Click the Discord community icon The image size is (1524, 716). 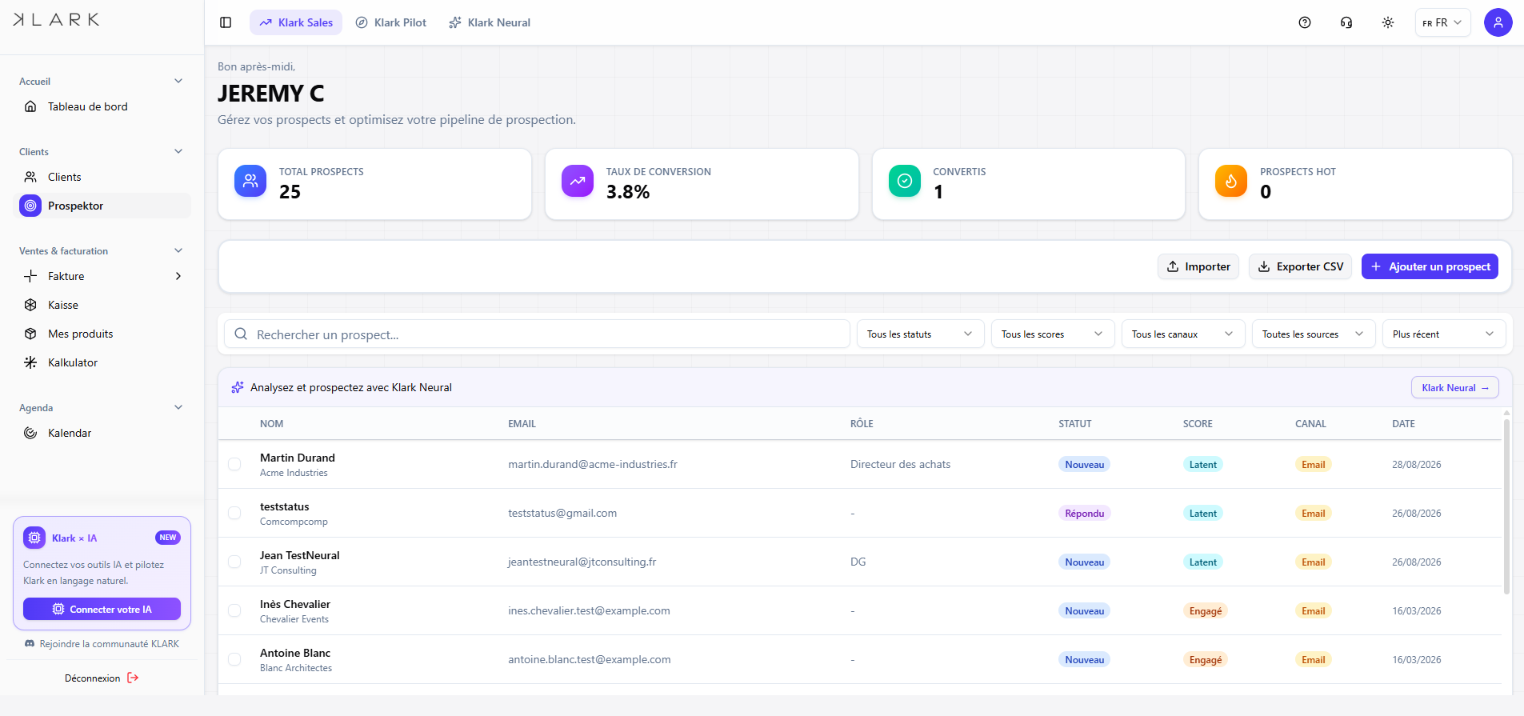(x=30, y=644)
